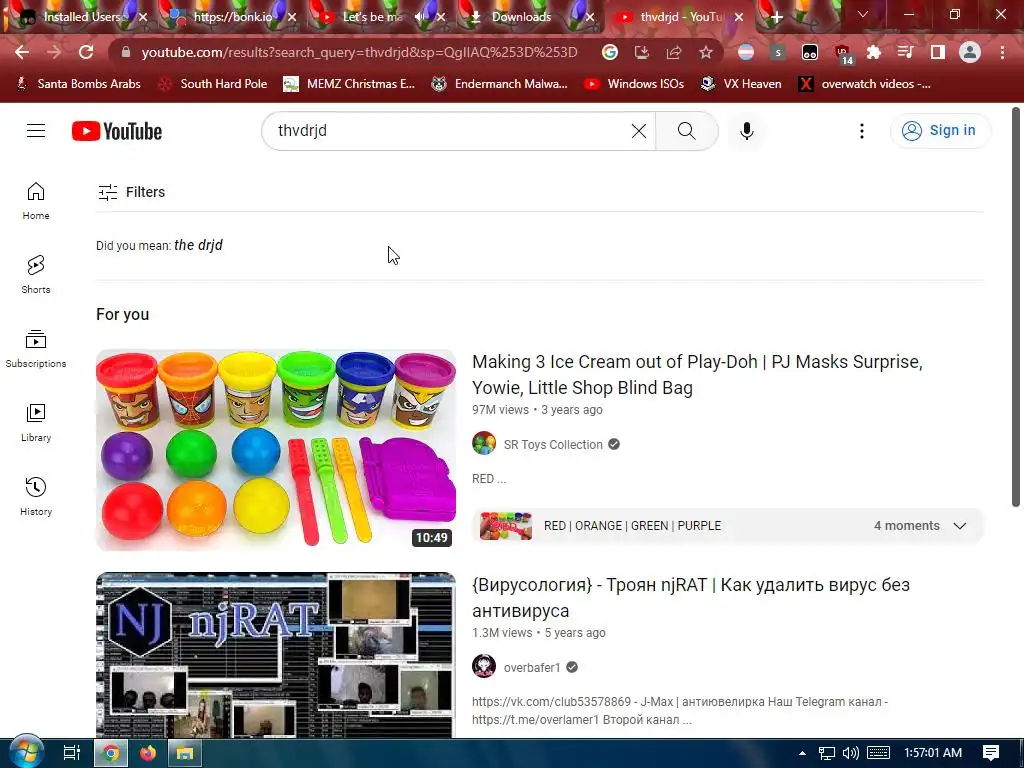Open the Extensions puzzle menu

point(874,52)
